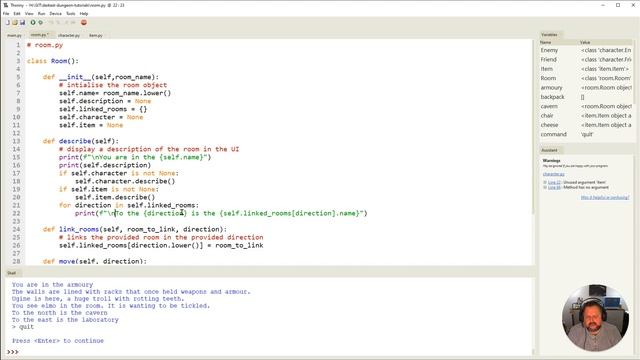Image resolution: width=640 pixels, height=360 pixels.
Task: Select the chair variable row
Action: [585, 116]
